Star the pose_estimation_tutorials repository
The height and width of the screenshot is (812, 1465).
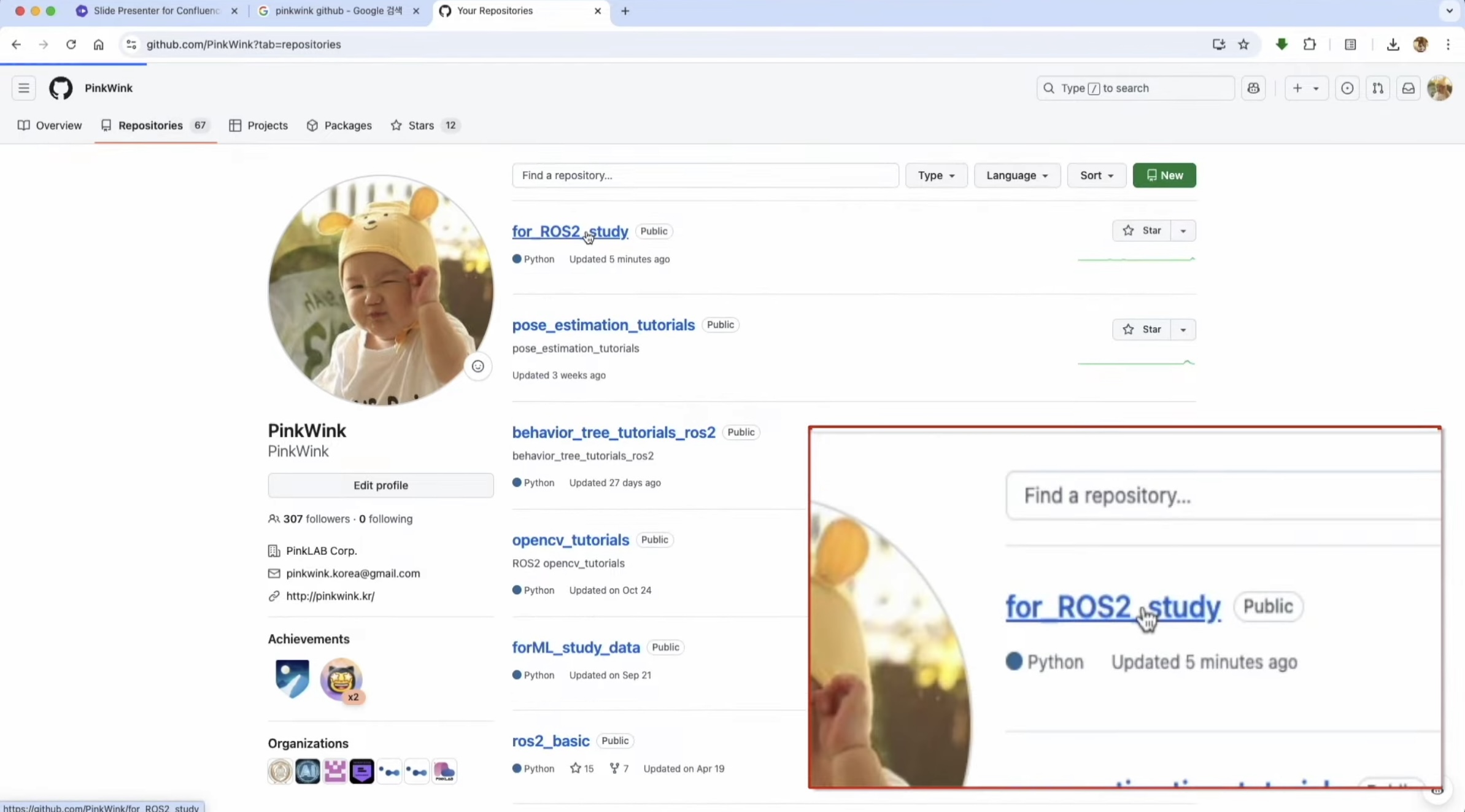click(x=1142, y=330)
